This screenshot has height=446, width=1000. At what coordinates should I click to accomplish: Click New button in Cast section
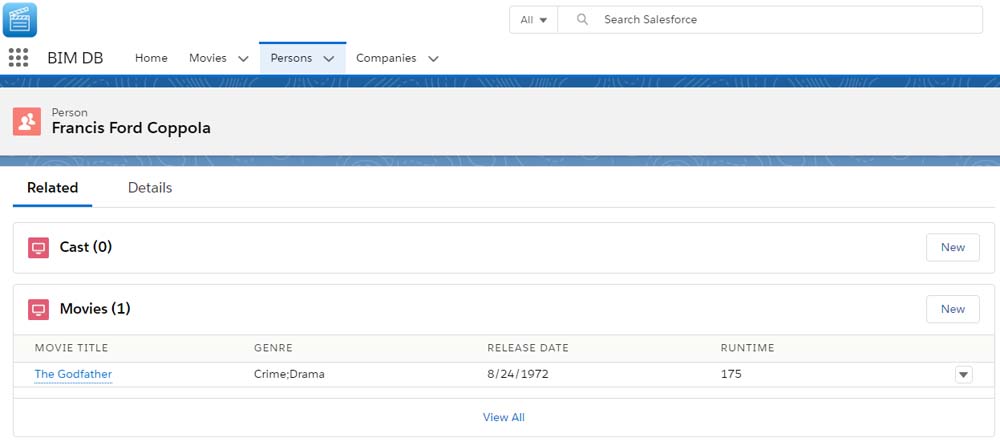tap(953, 247)
